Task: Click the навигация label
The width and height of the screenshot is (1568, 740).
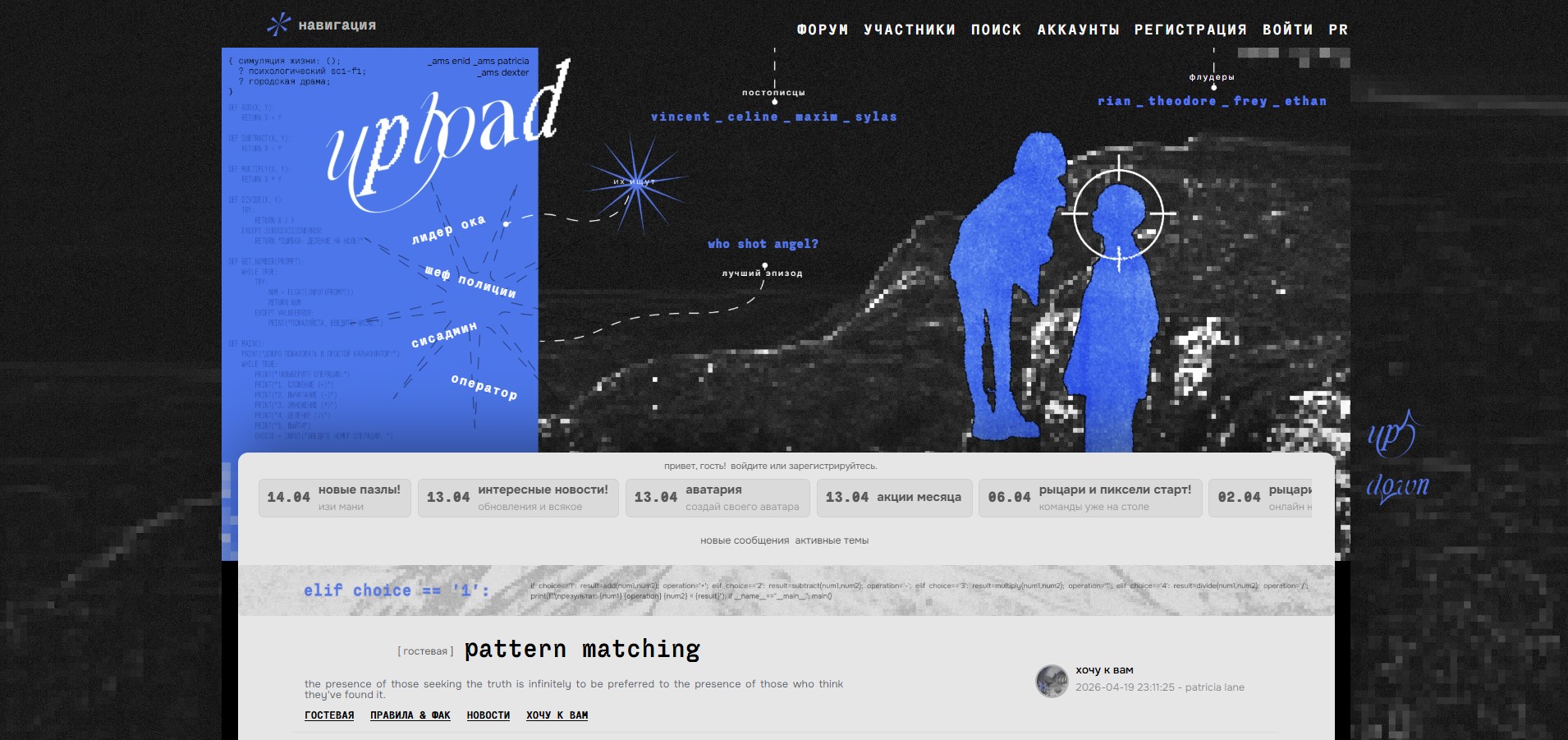Action: click(x=337, y=25)
